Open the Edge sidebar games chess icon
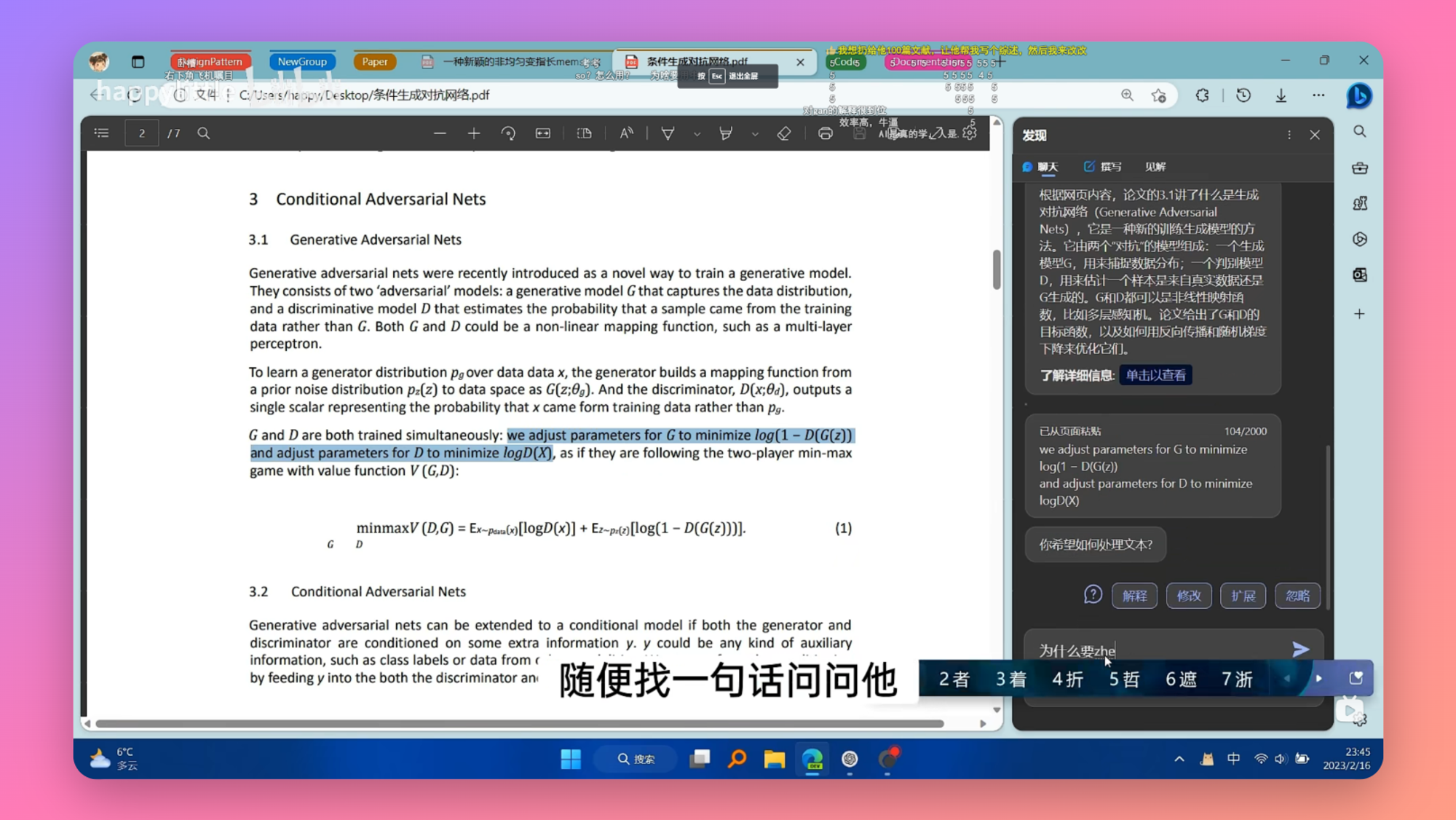The width and height of the screenshot is (1456, 820). [x=1360, y=203]
